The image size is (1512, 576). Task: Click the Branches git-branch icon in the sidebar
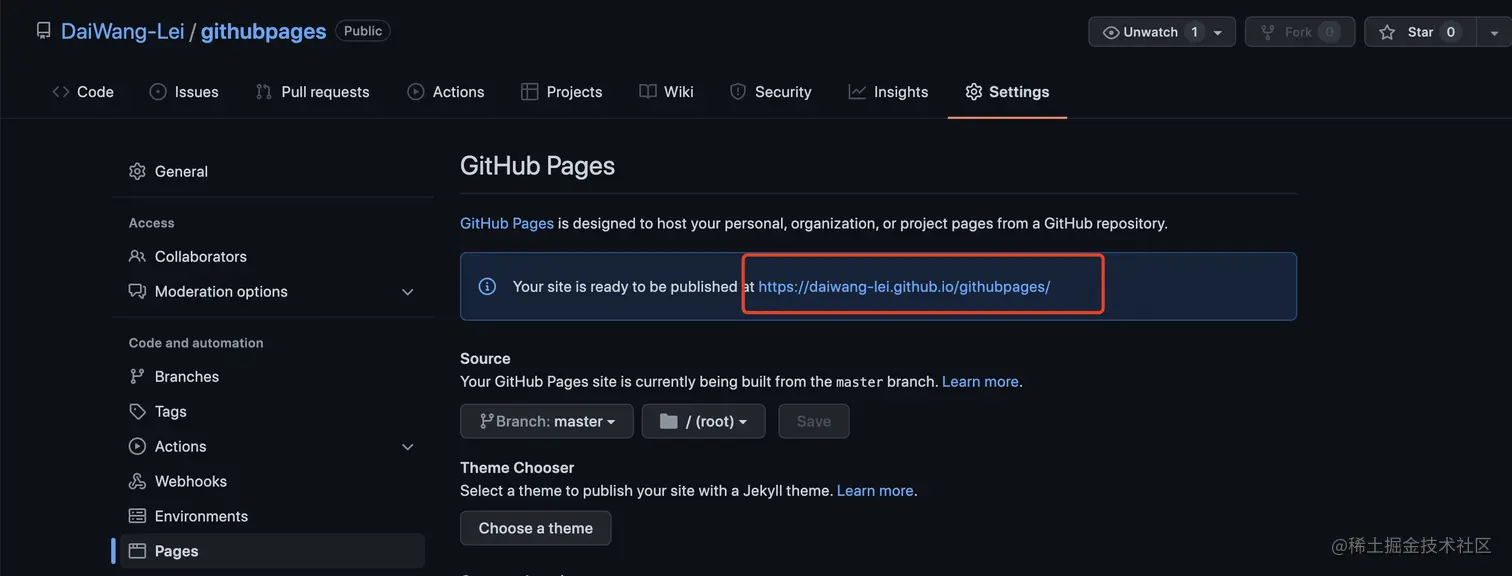click(137, 376)
